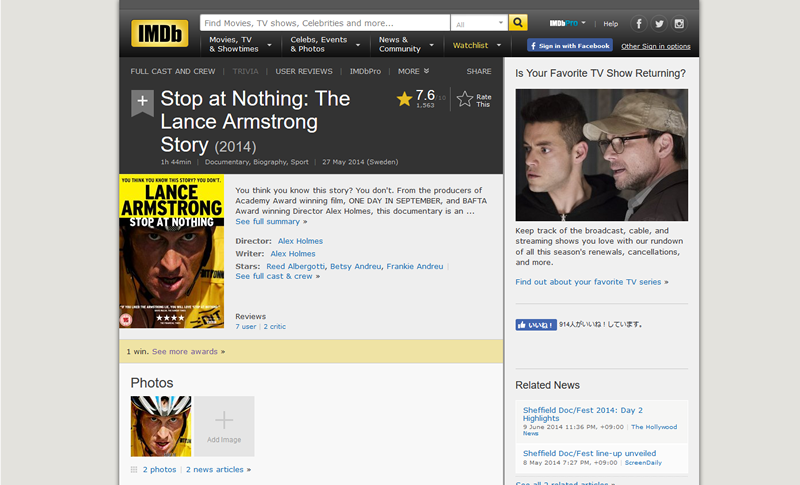Open the USER REVIEWS tab

[x=304, y=71]
